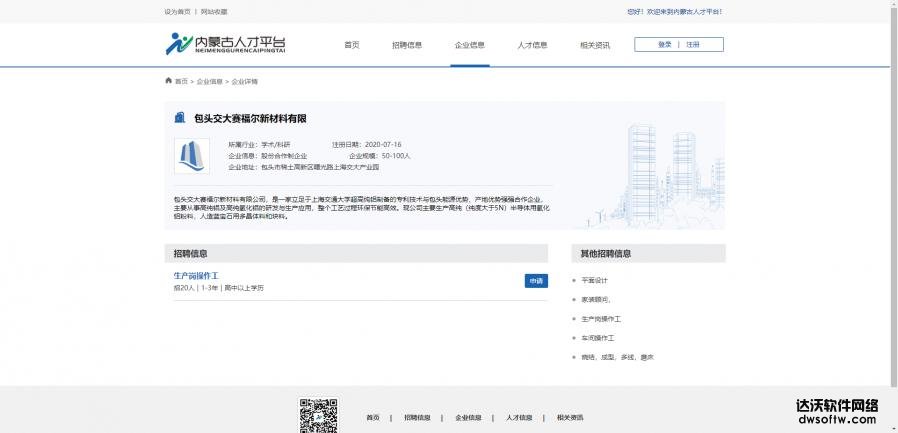Go to 企业信息 via breadcrumb

[x=210, y=81]
